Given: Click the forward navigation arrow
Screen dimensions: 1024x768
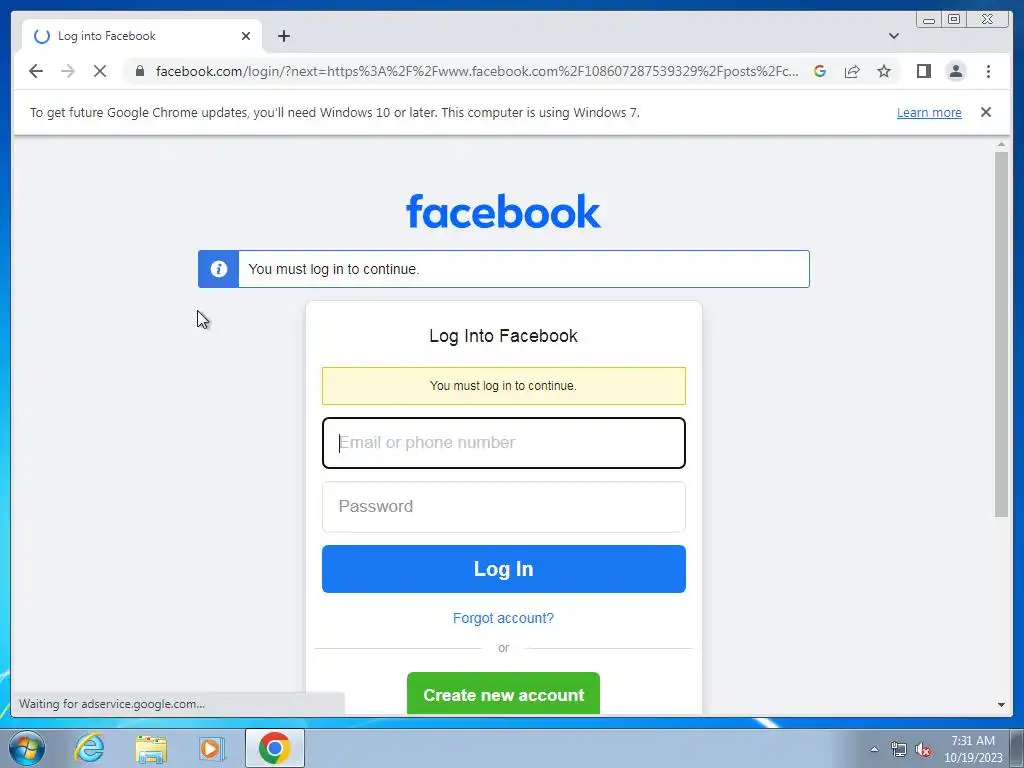Looking at the screenshot, I should tap(68, 71).
